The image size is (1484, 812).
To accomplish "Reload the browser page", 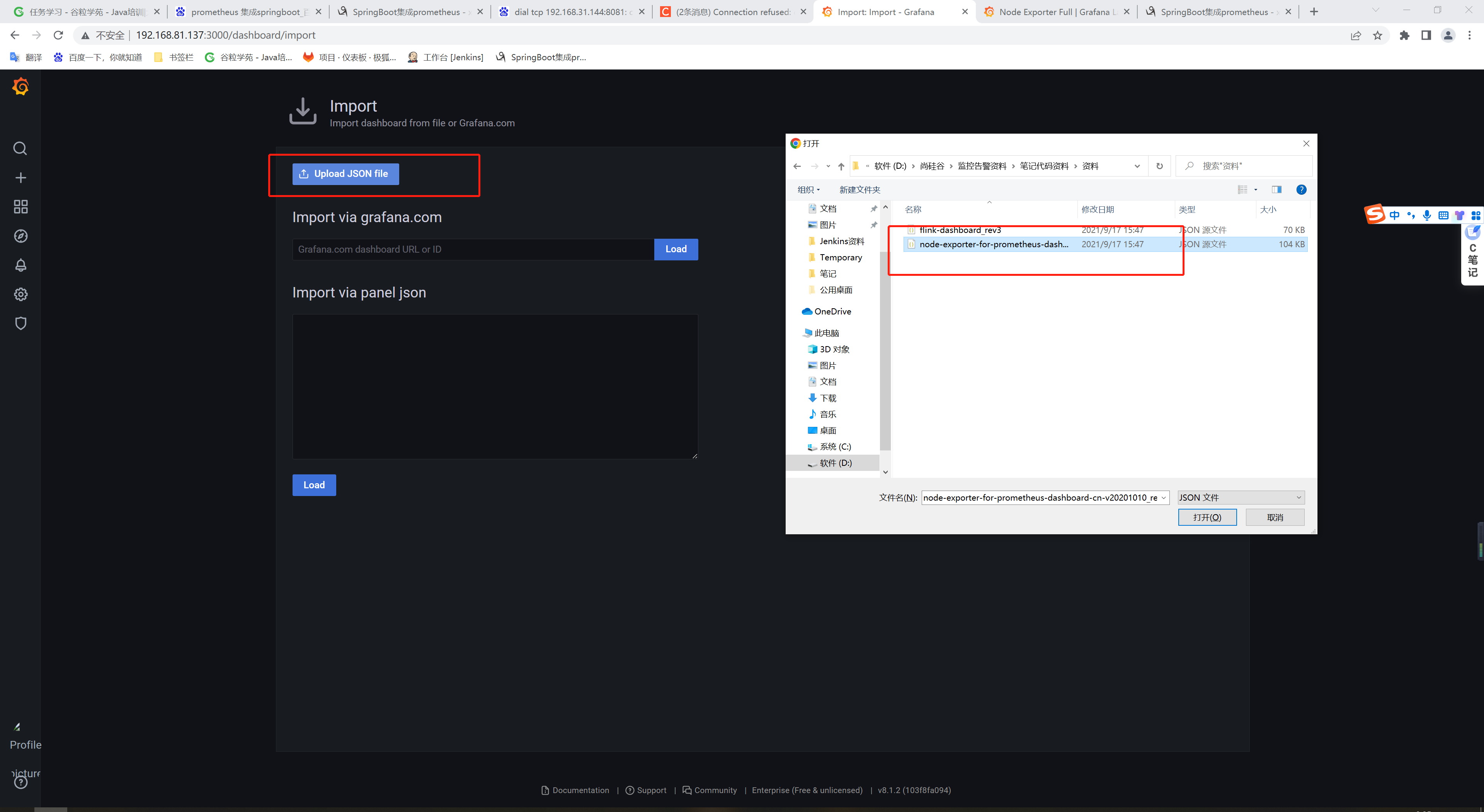I will pyautogui.click(x=58, y=35).
